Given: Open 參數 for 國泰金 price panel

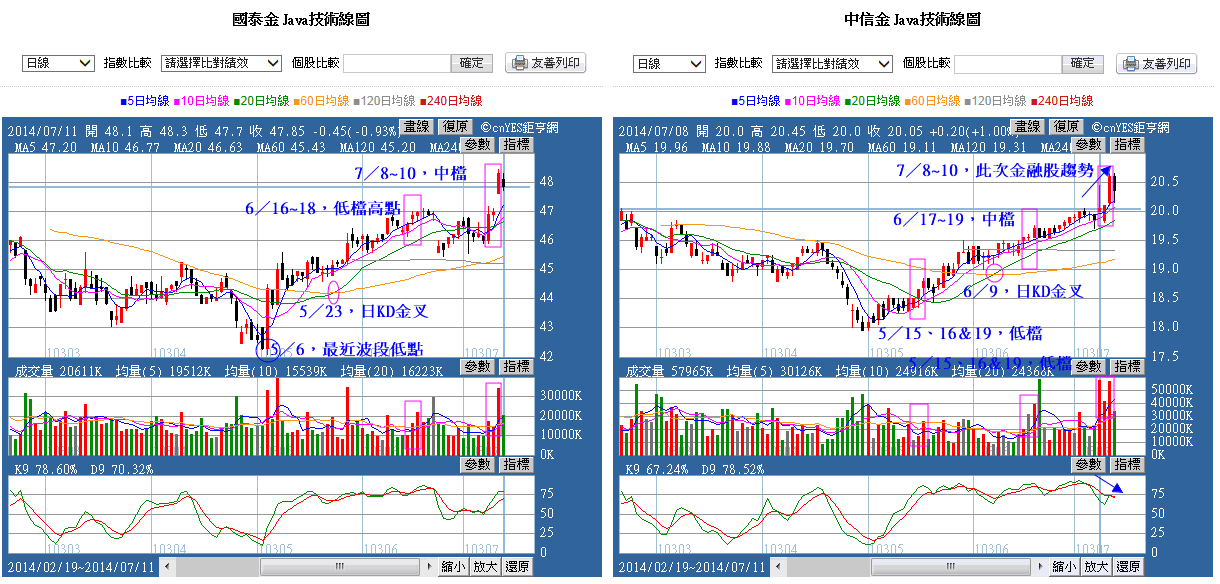Looking at the screenshot, I should pos(477,144).
